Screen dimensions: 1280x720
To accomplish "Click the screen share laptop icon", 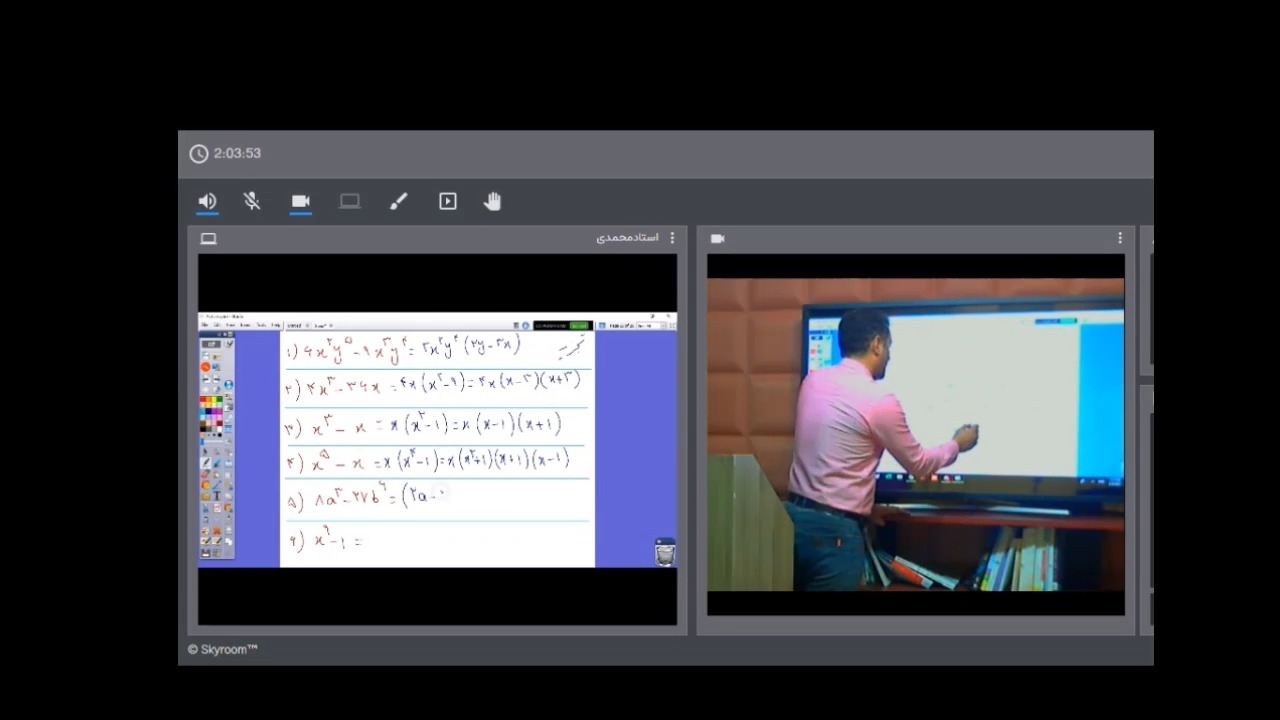I will tap(349, 201).
